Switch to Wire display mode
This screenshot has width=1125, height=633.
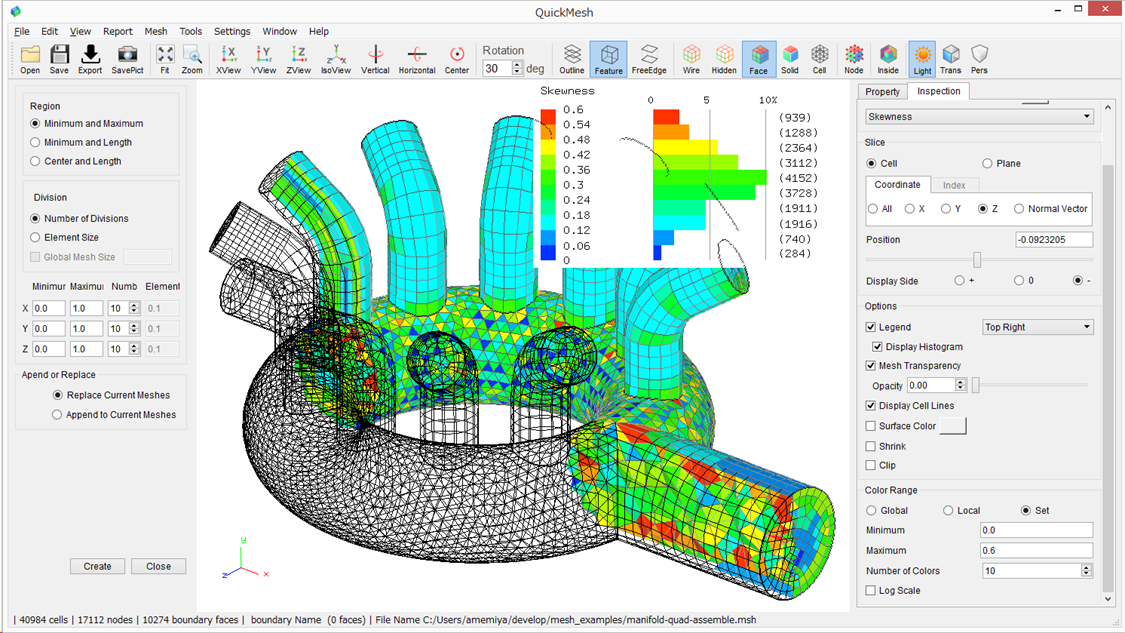(691, 59)
